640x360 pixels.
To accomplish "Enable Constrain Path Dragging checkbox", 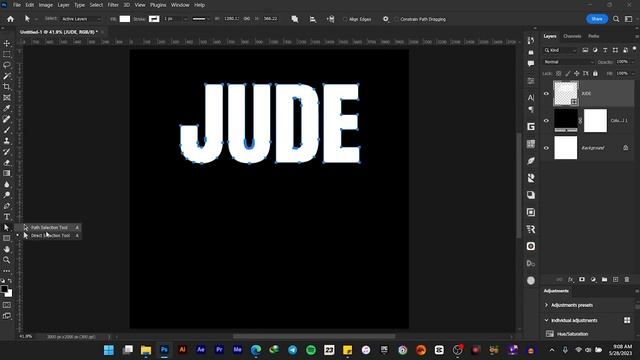I will click(x=396, y=19).
